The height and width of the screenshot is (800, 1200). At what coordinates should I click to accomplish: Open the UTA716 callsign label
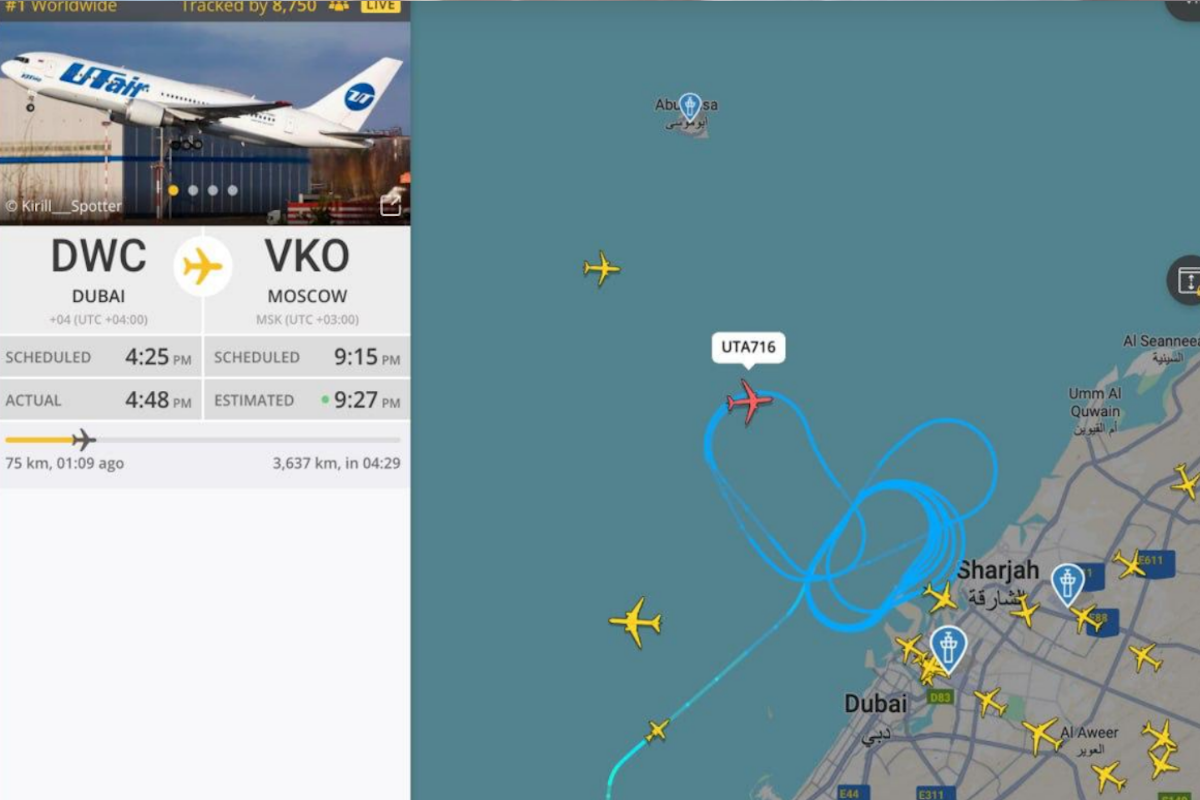pos(748,348)
